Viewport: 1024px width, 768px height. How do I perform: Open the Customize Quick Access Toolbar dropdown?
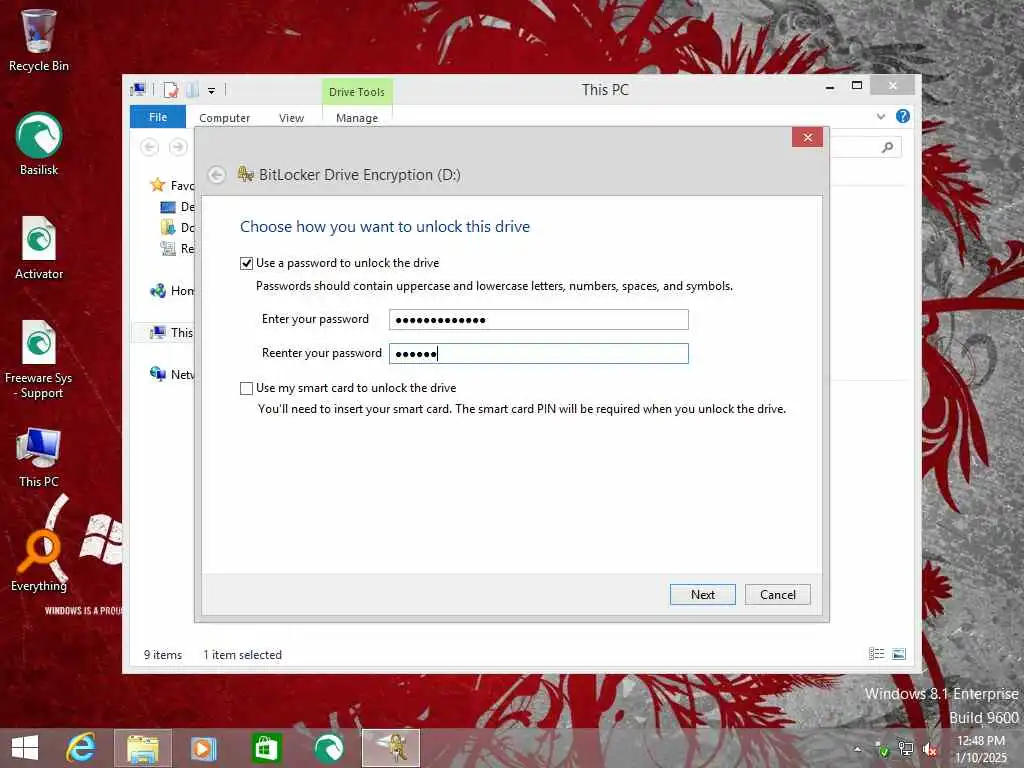point(212,91)
